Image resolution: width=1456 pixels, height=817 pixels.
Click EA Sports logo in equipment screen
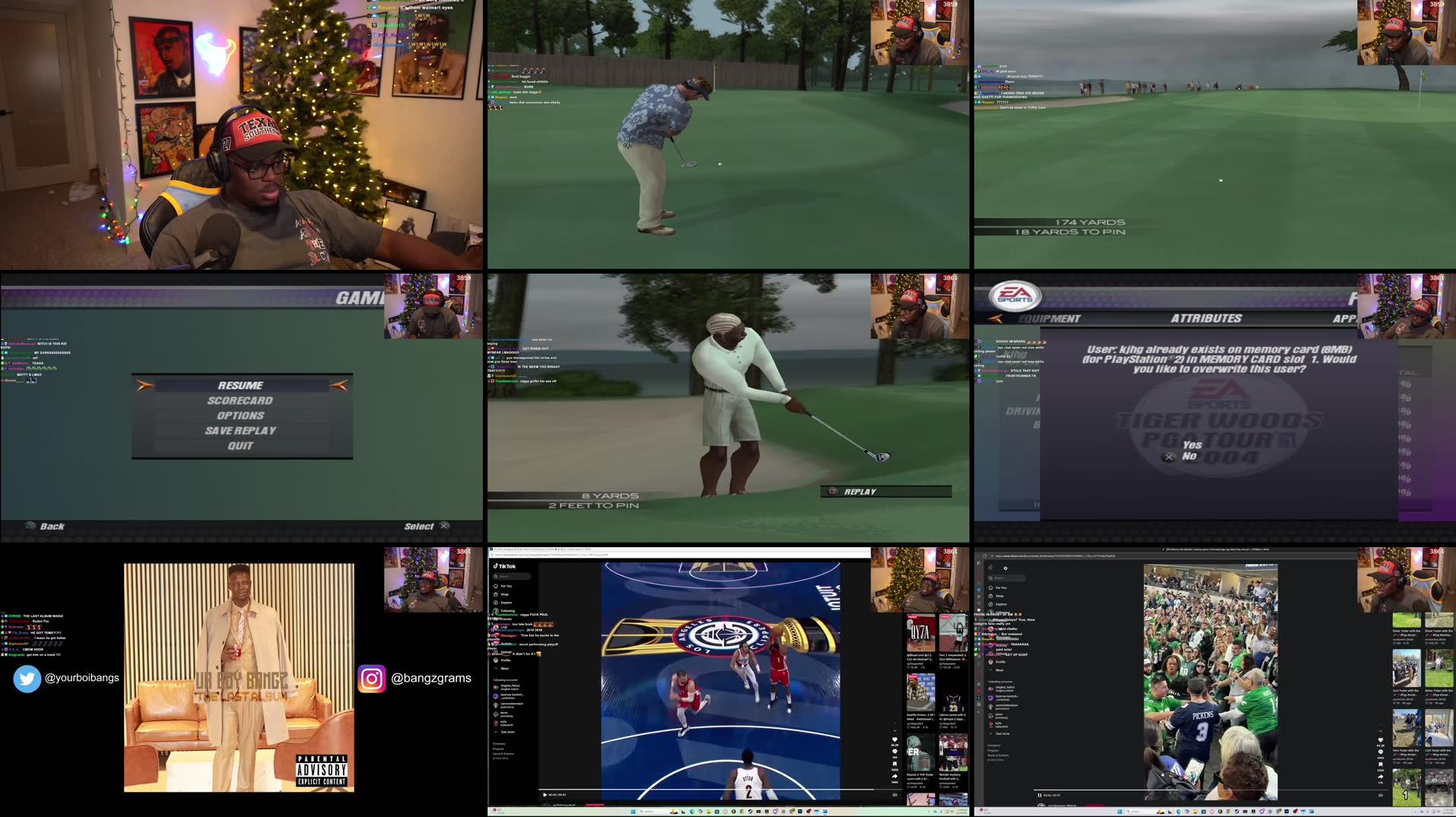coord(1016,295)
